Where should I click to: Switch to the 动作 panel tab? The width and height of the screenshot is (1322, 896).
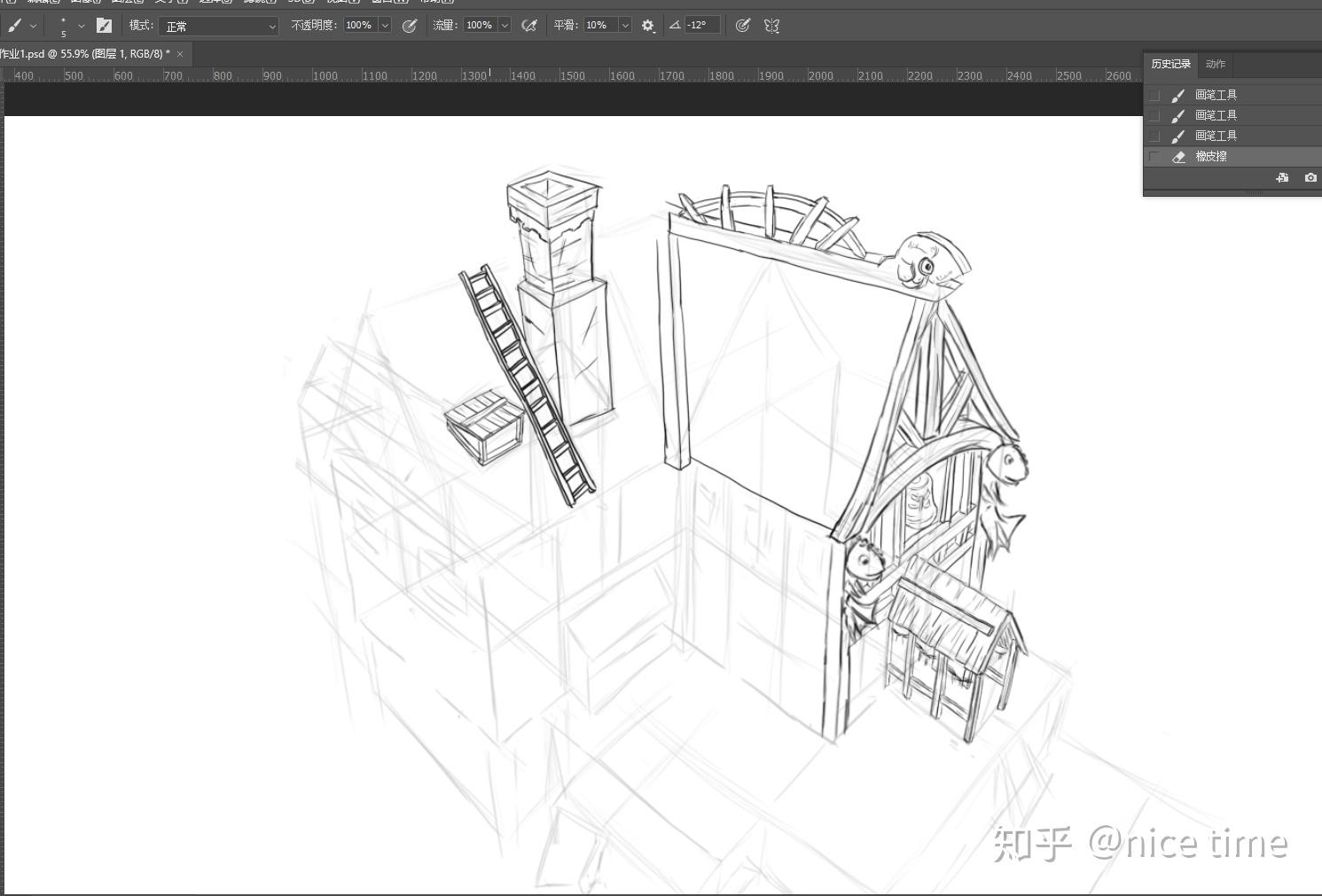[1216, 65]
